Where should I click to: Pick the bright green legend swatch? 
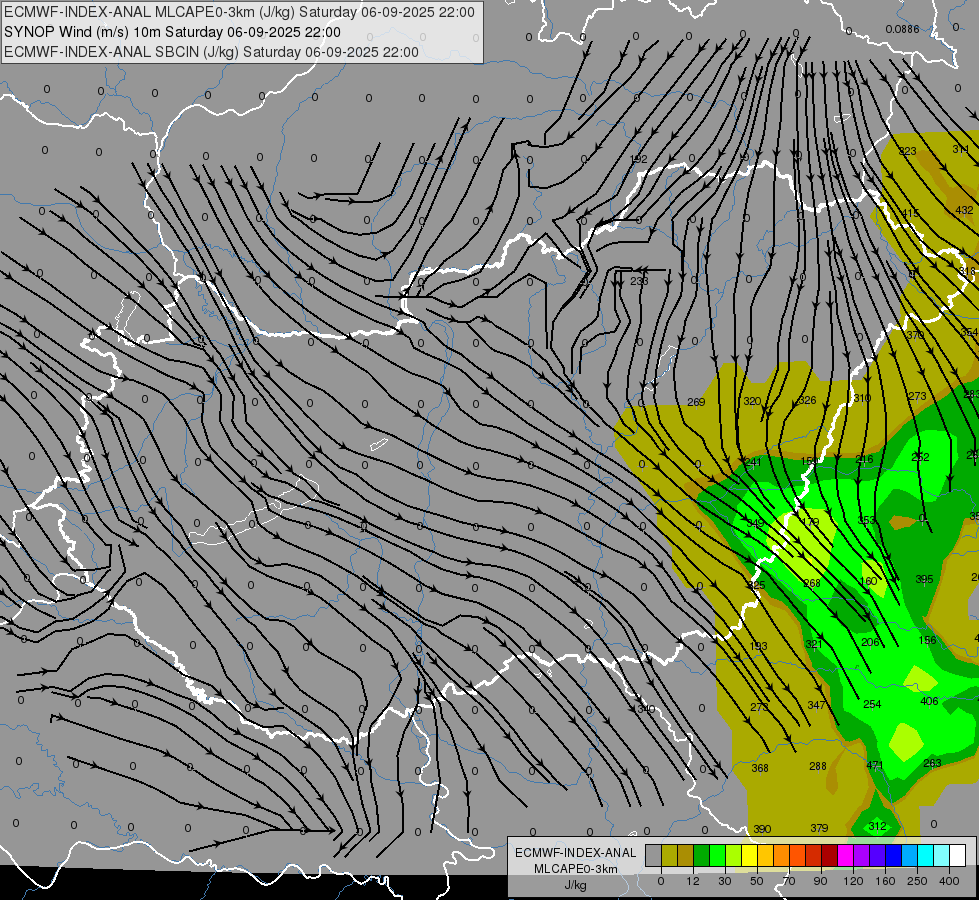[x=717, y=855]
